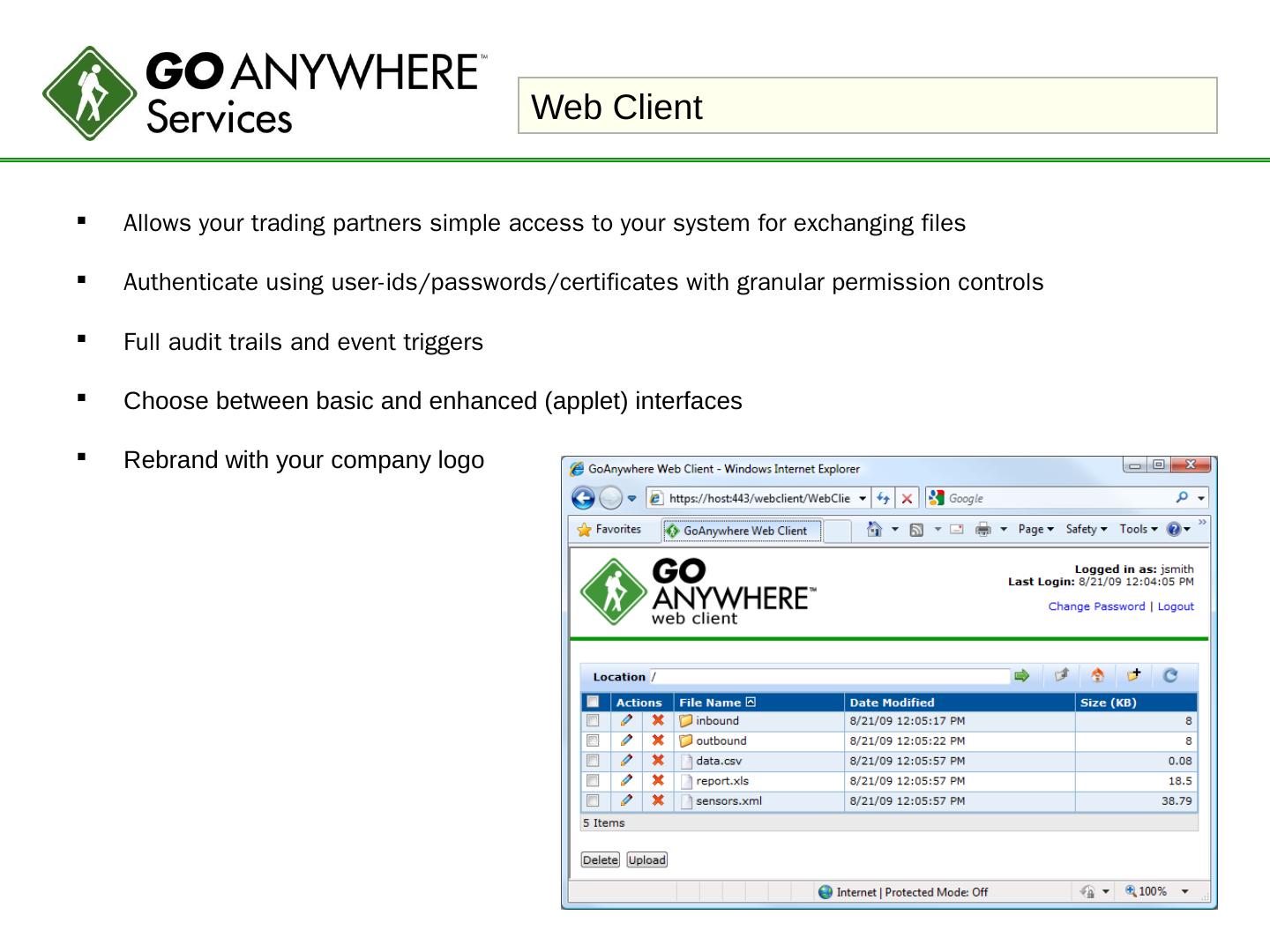The image size is (1270, 952).
Task: Open the RSS feeds dropdown arrow
Action: (938, 530)
